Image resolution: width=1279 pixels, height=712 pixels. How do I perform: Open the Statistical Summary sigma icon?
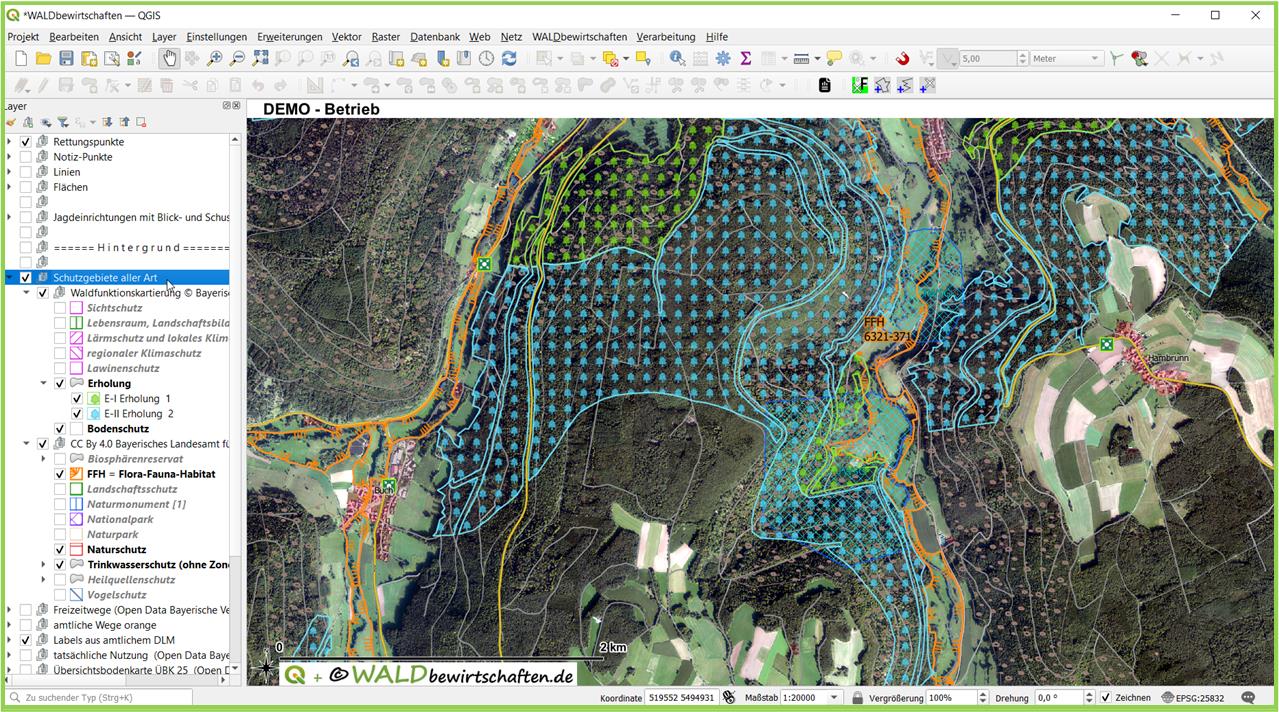[745, 59]
